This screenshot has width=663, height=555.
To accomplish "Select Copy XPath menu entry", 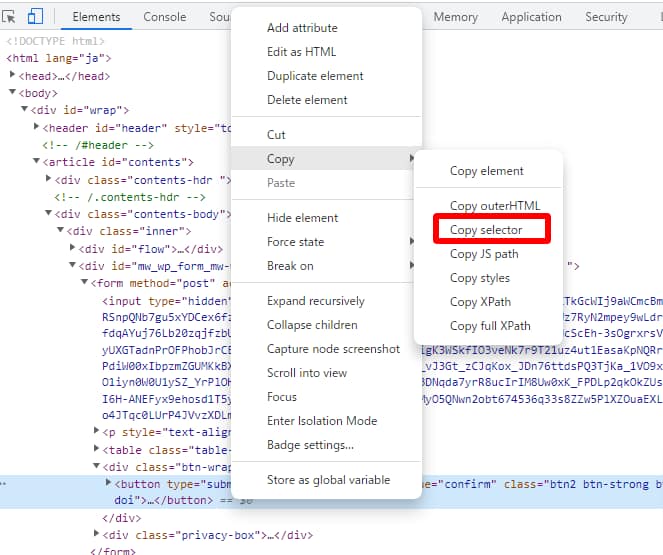I will pyautogui.click(x=480, y=302).
